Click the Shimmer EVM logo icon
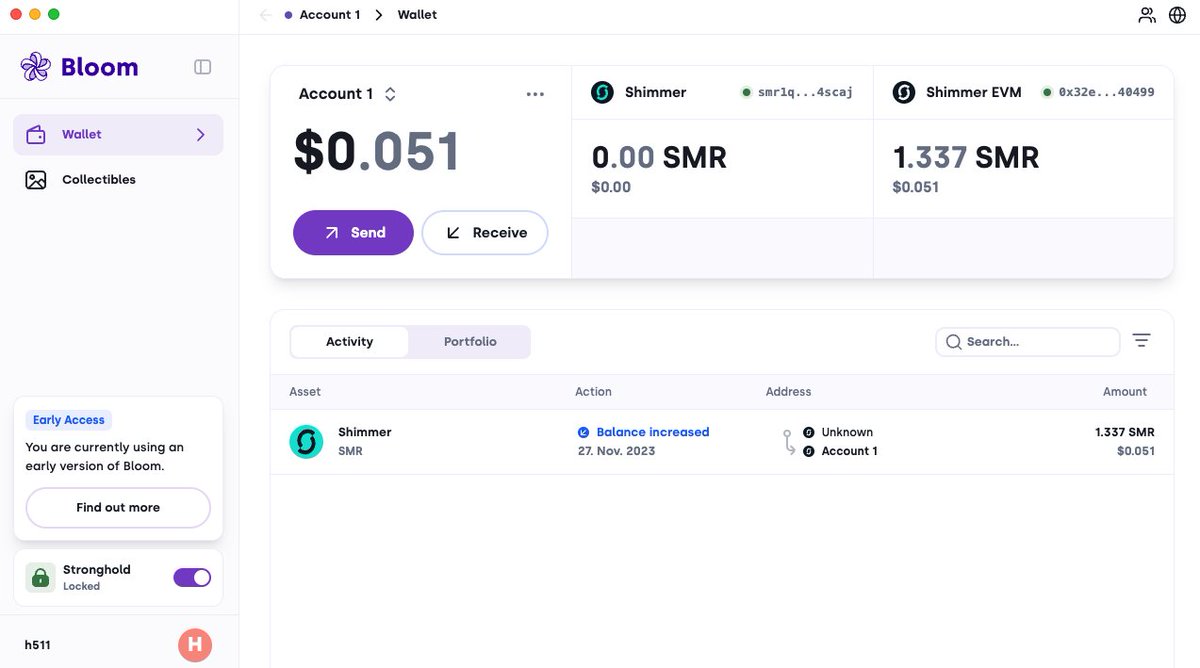This screenshot has width=1200, height=668. tap(904, 92)
